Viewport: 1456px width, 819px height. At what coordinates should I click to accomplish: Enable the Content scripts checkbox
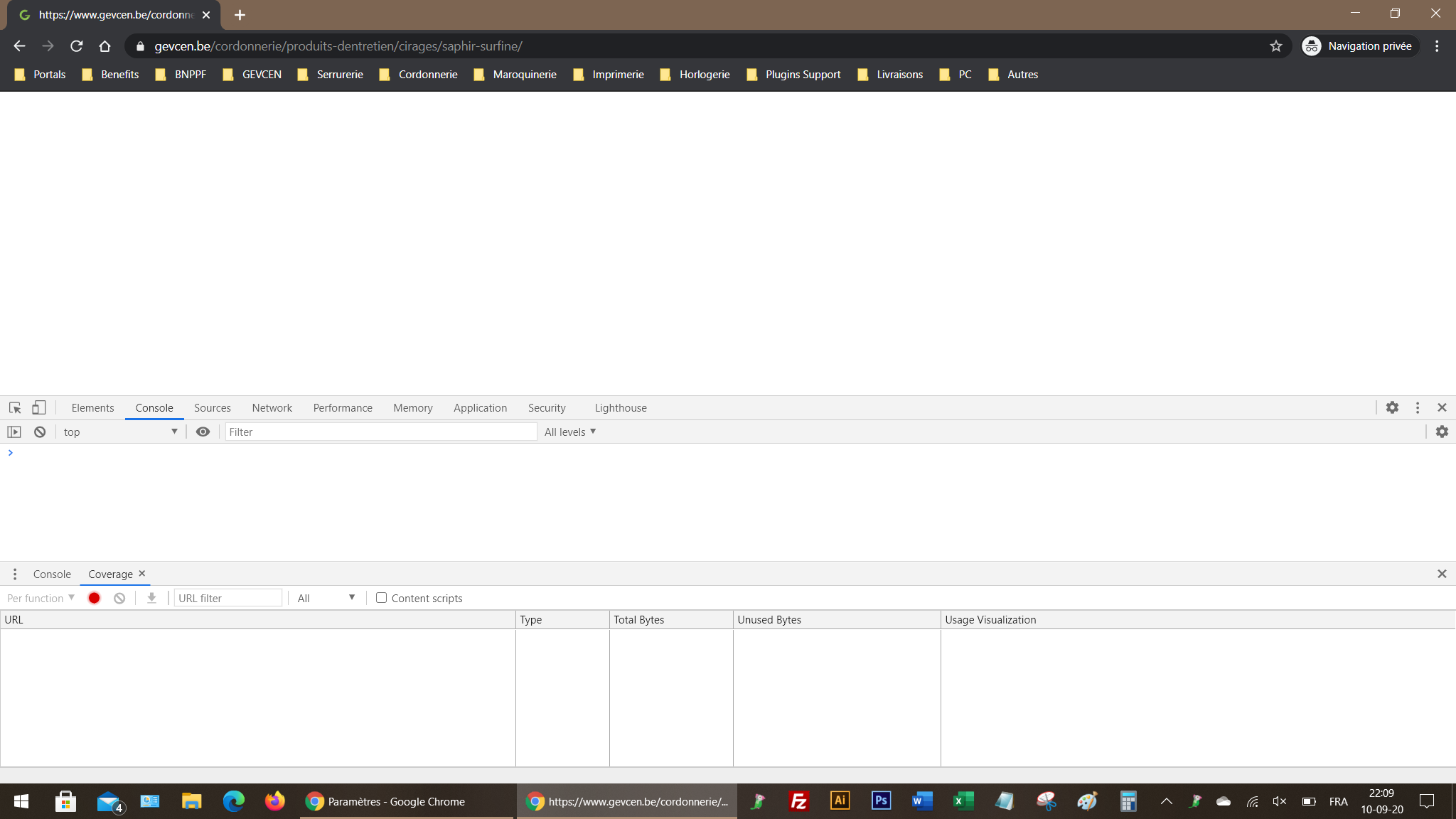[x=382, y=598]
